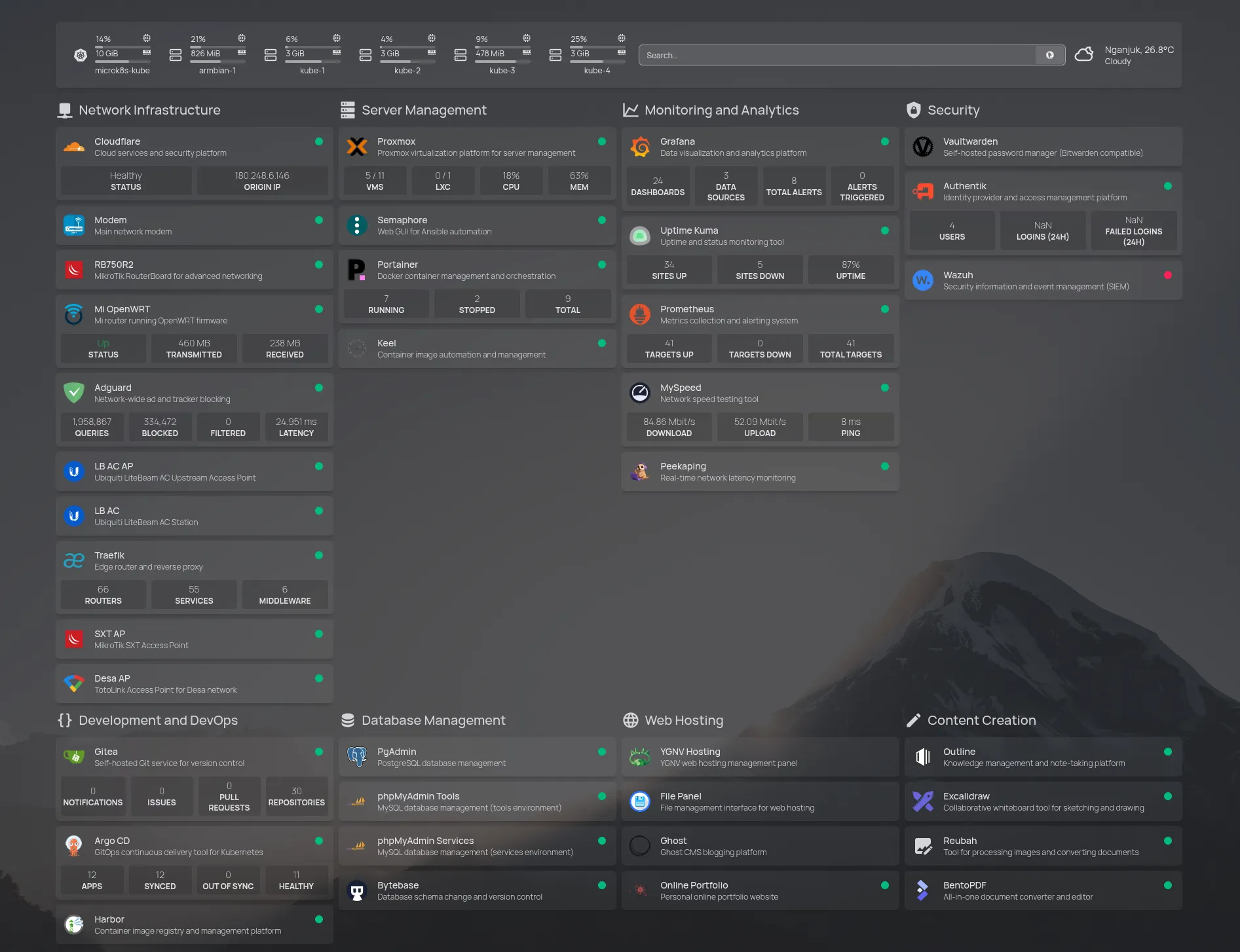Click Adguard's "1,958,867" queries stat
This screenshot has width=1240, height=952.
tap(92, 422)
